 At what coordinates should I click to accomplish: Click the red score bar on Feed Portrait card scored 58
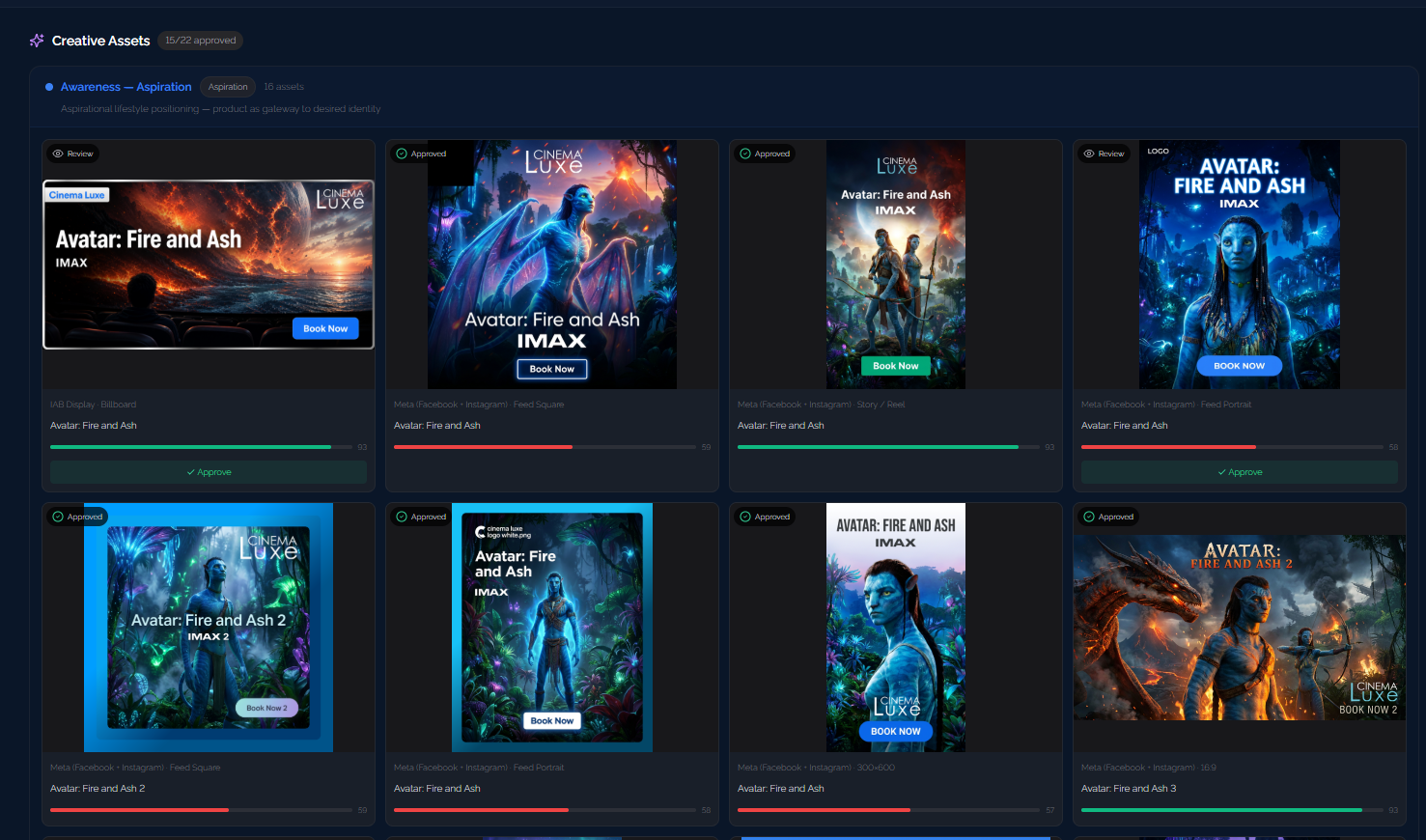coord(1232,447)
